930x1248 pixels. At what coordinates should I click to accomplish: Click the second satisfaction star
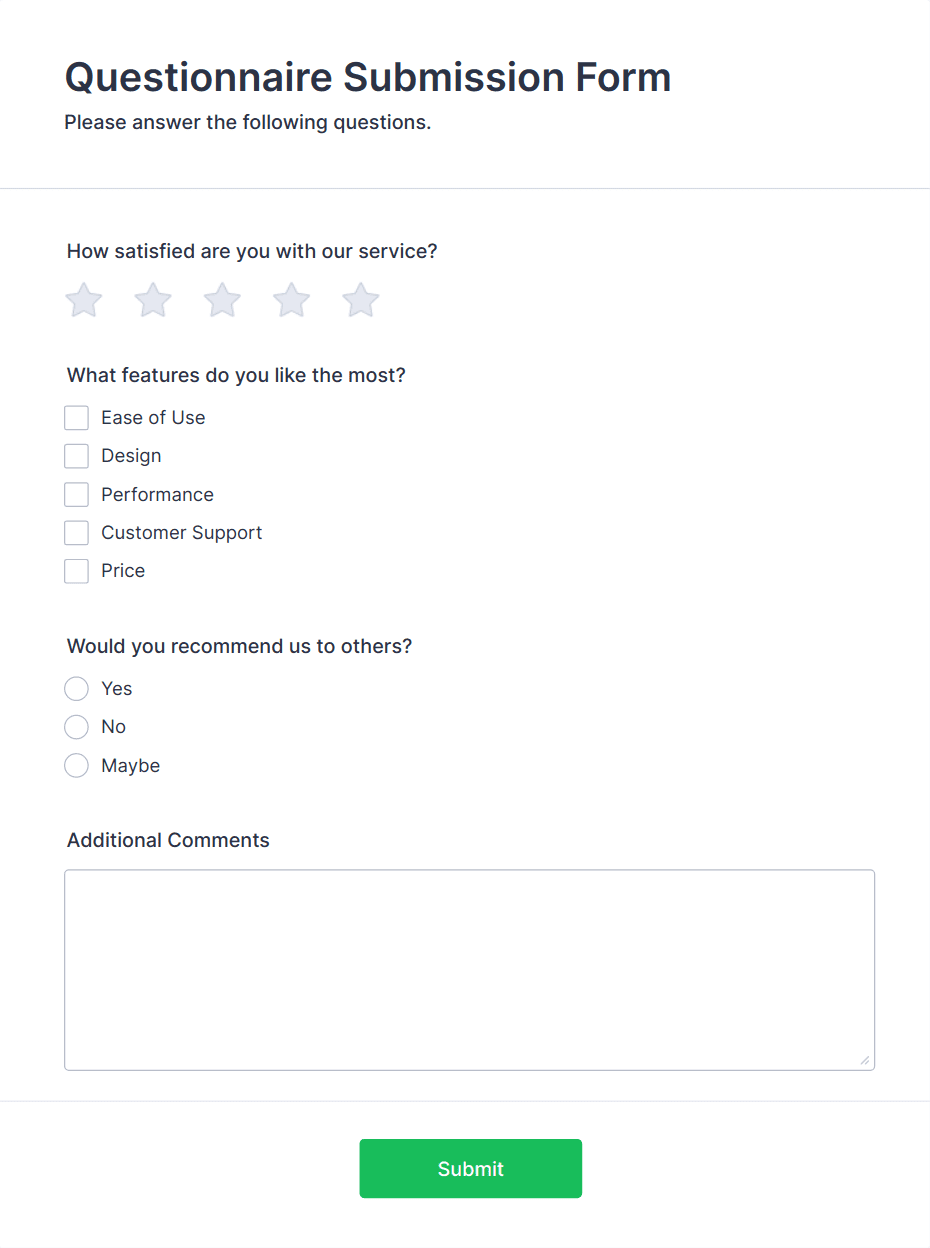(x=152, y=300)
